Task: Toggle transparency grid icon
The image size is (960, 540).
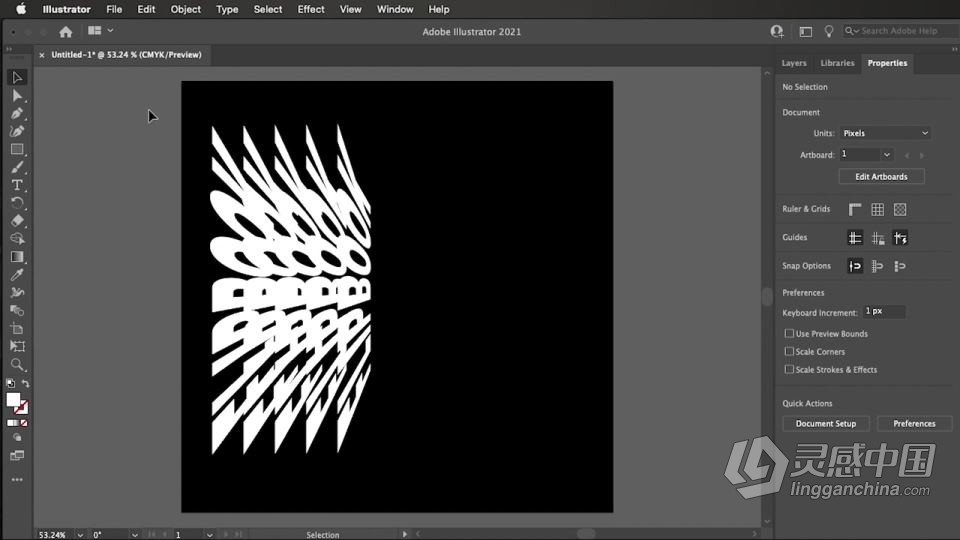Action: [900, 209]
